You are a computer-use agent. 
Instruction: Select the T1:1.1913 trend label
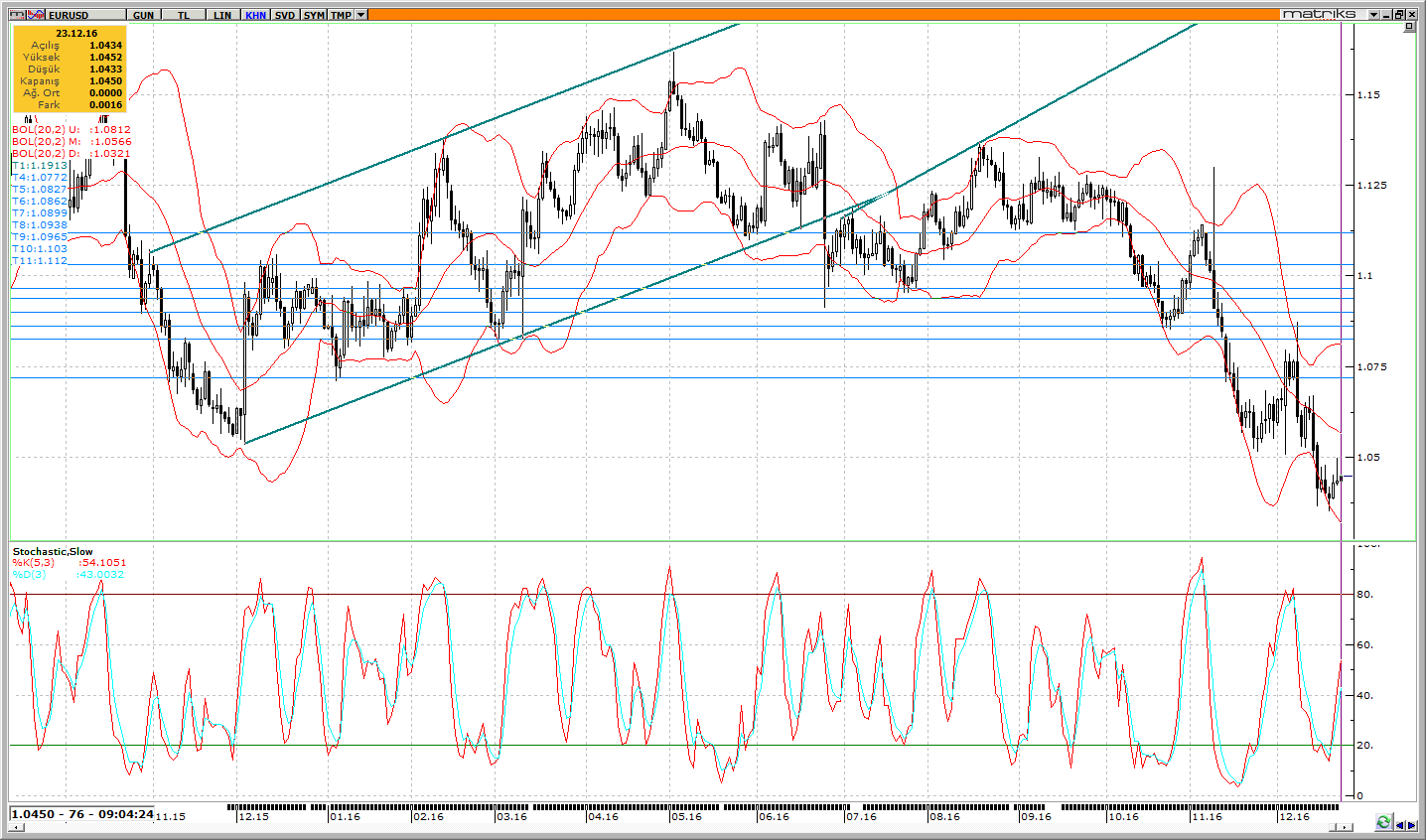[41, 166]
